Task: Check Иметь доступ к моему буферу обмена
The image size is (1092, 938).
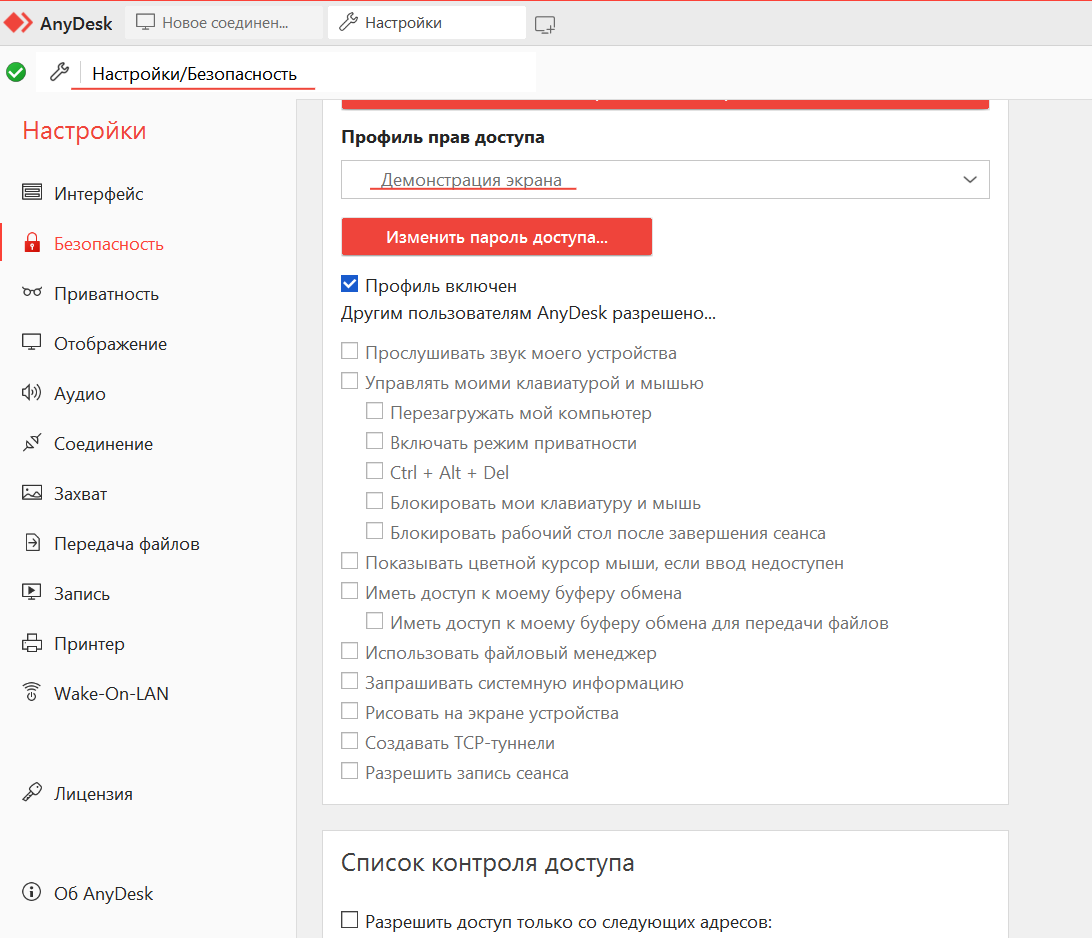Action: tap(350, 591)
